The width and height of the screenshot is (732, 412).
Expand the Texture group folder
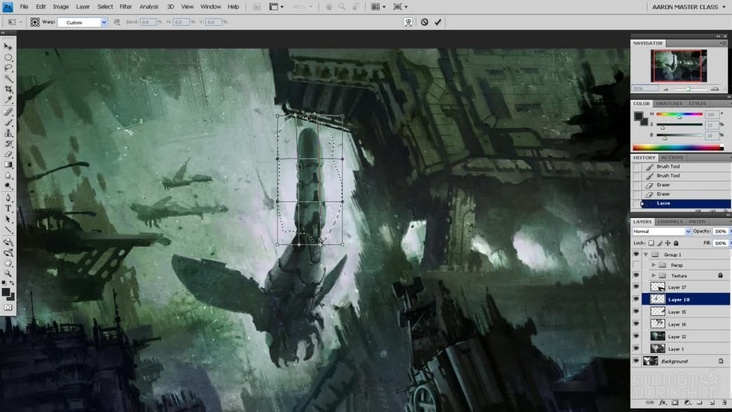[x=652, y=275]
